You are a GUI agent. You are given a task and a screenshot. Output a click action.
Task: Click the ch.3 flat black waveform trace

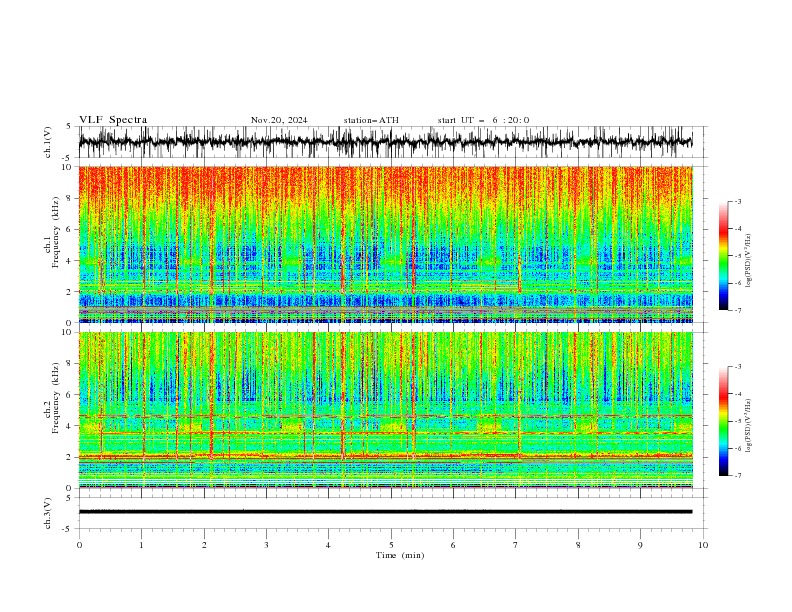(x=385, y=512)
